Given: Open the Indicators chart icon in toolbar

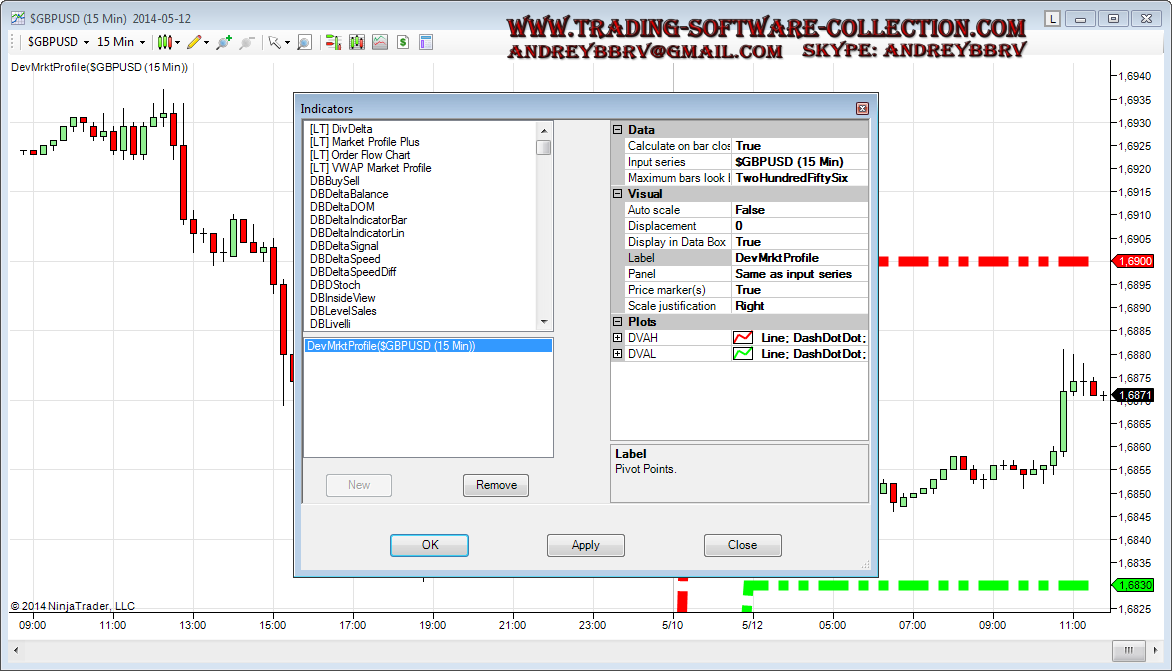Looking at the screenshot, I should tap(380, 42).
